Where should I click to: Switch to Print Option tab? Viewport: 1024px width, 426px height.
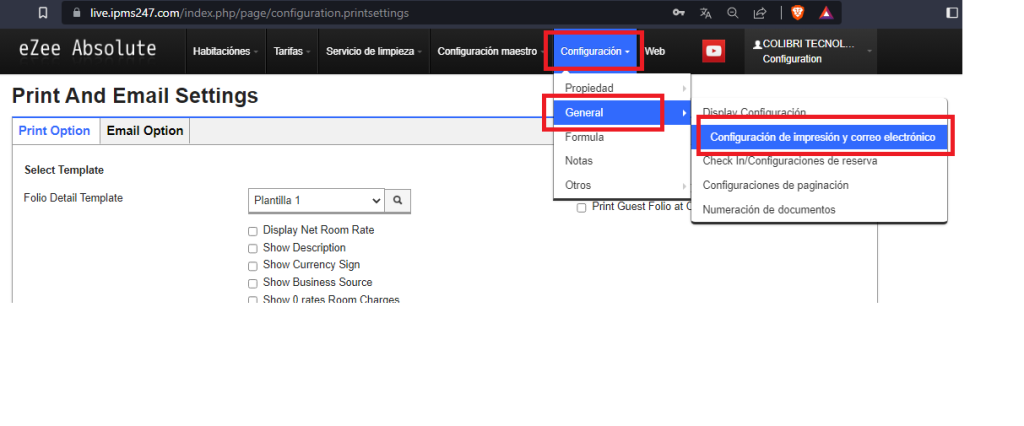pos(56,131)
